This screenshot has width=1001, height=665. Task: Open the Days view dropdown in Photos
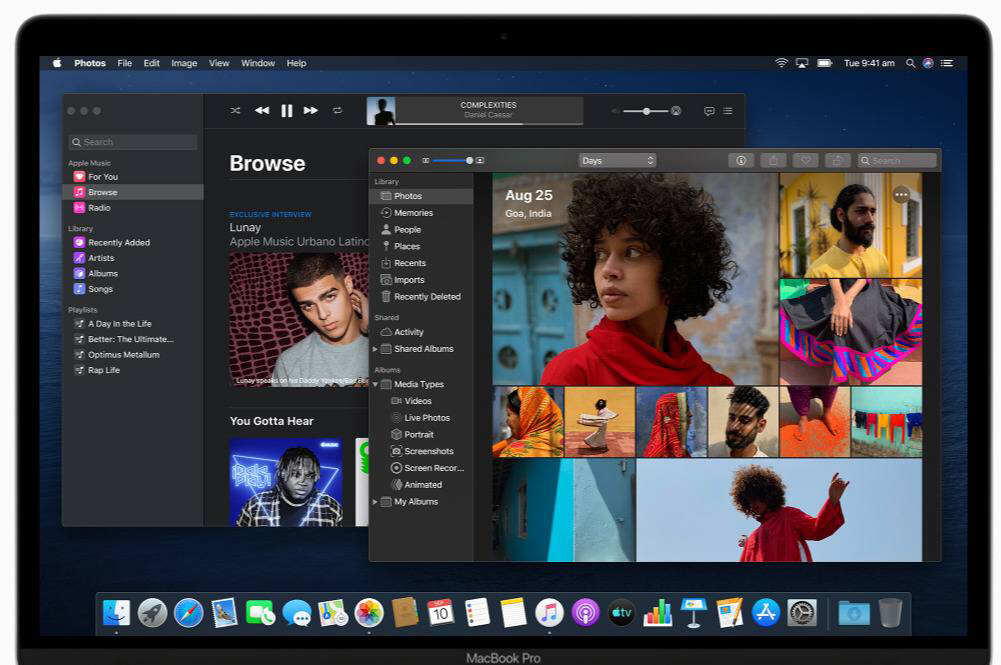point(618,161)
